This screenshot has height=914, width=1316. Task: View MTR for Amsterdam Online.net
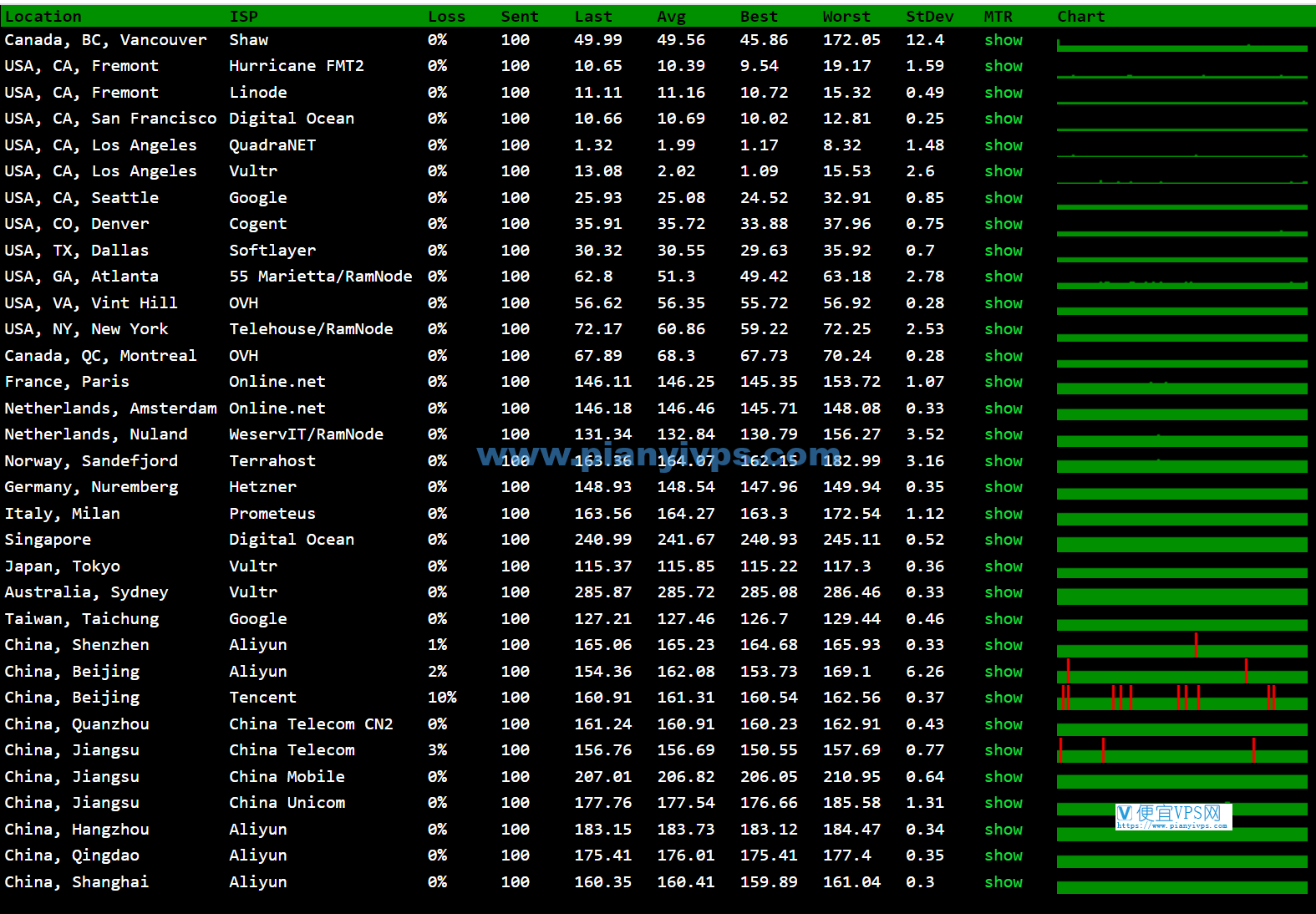click(x=1003, y=409)
